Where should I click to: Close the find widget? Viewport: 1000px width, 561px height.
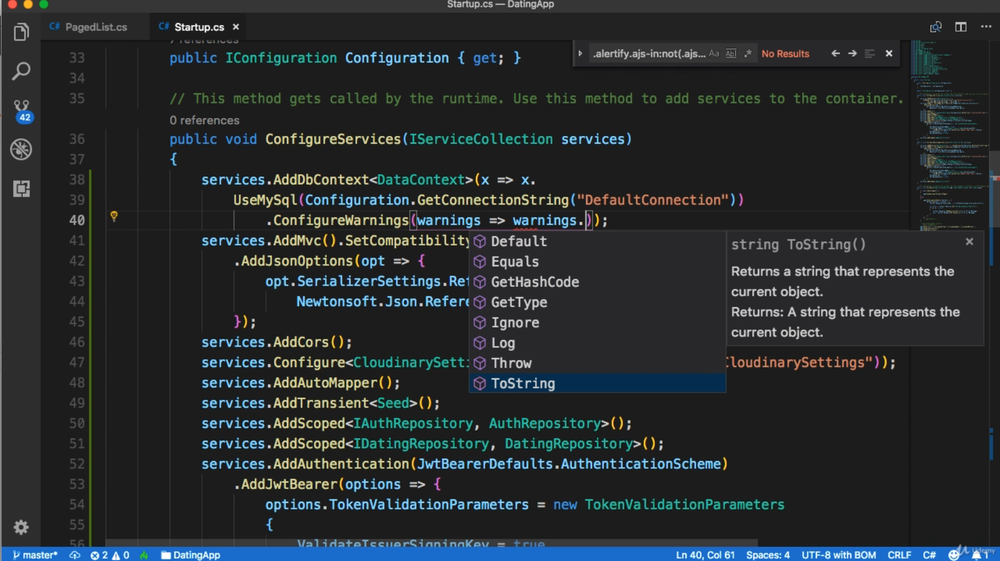click(889, 54)
